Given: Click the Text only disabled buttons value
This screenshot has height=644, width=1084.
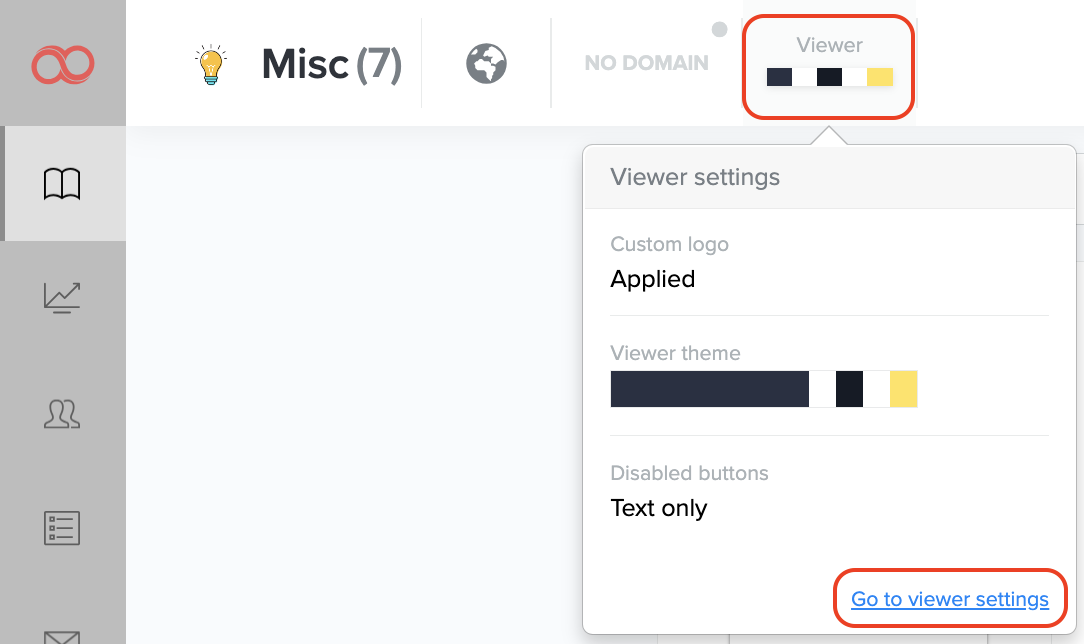Looking at the screenshot, I should tap(658, 508).
